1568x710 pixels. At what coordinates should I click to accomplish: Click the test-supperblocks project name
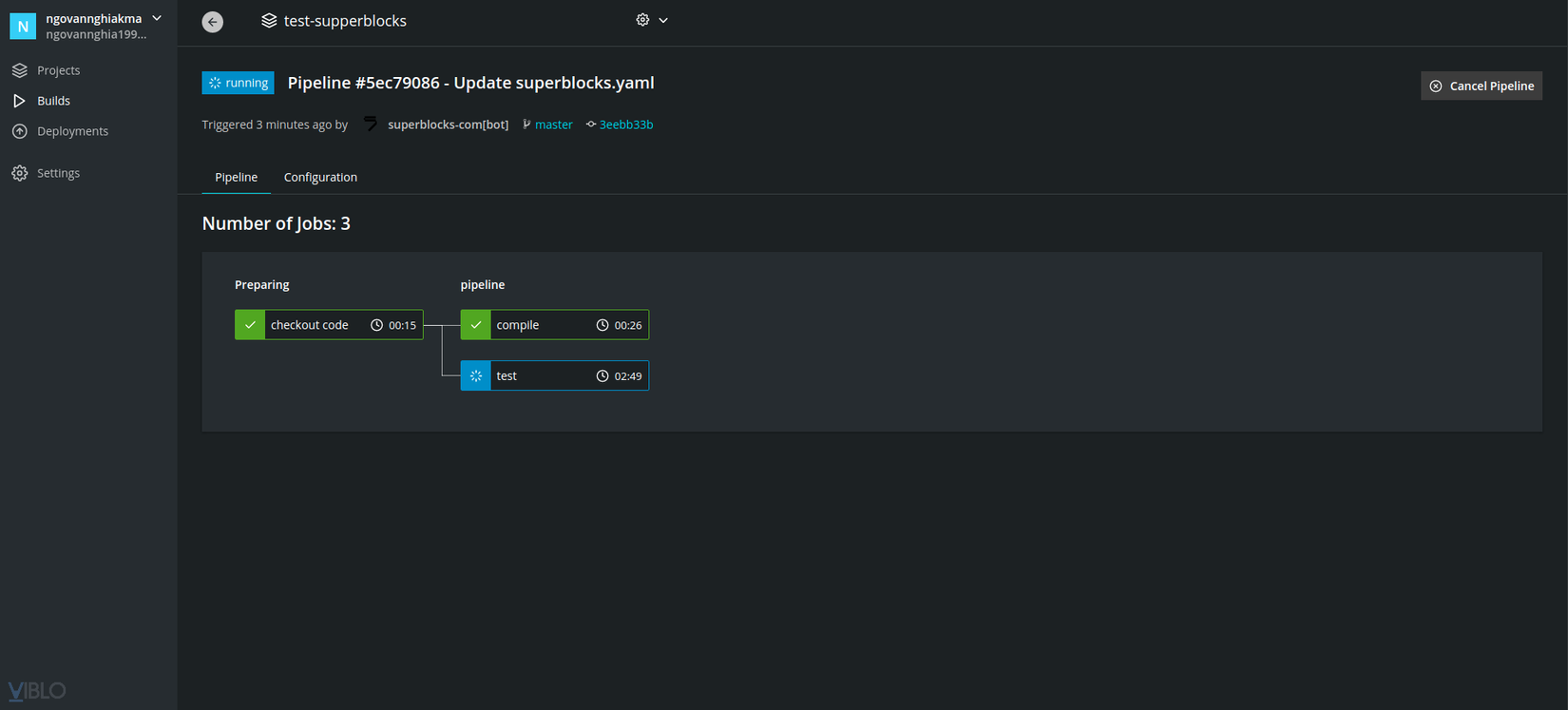345,21
